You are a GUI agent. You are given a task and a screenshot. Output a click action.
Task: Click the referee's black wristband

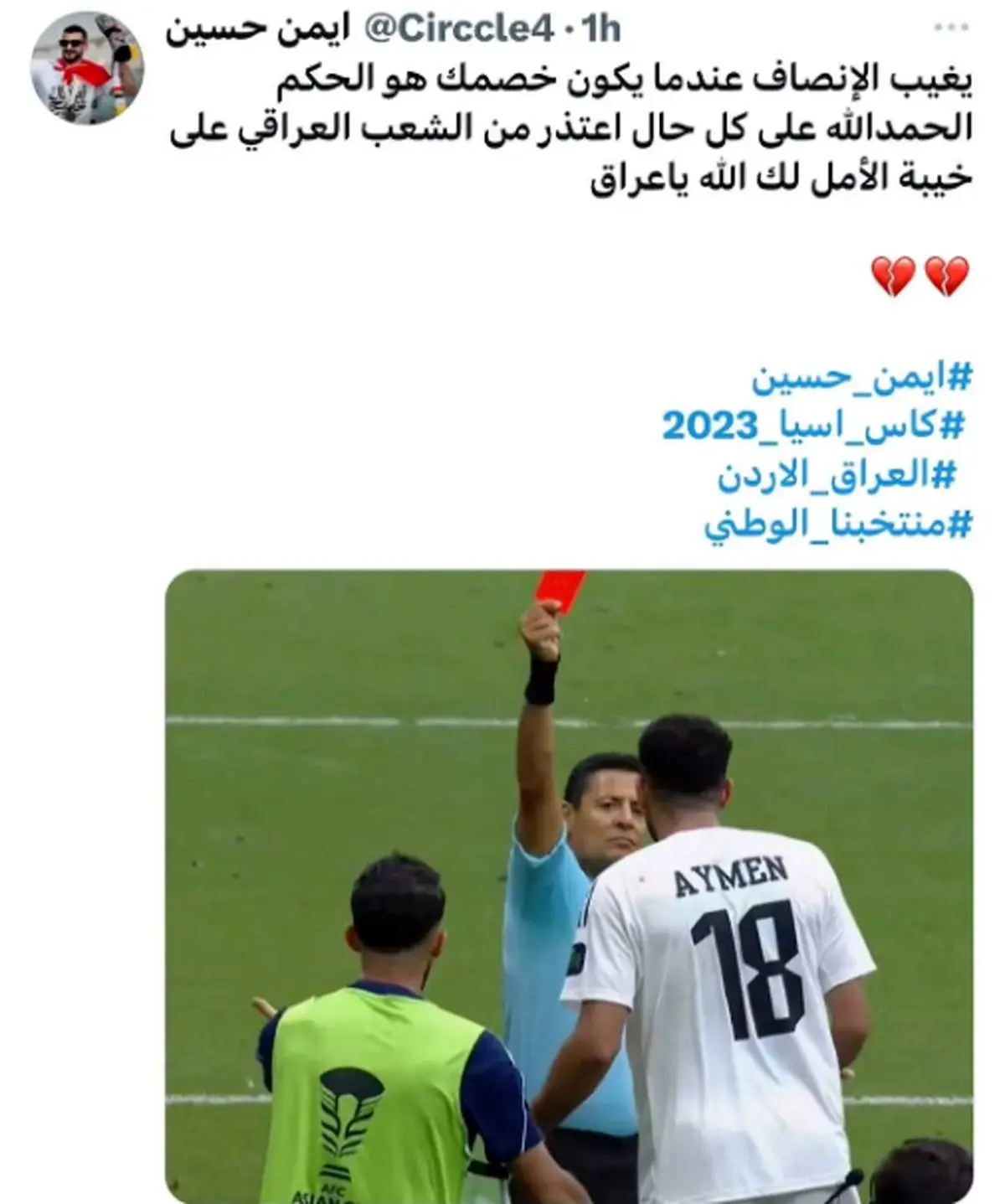coord(541,680)
